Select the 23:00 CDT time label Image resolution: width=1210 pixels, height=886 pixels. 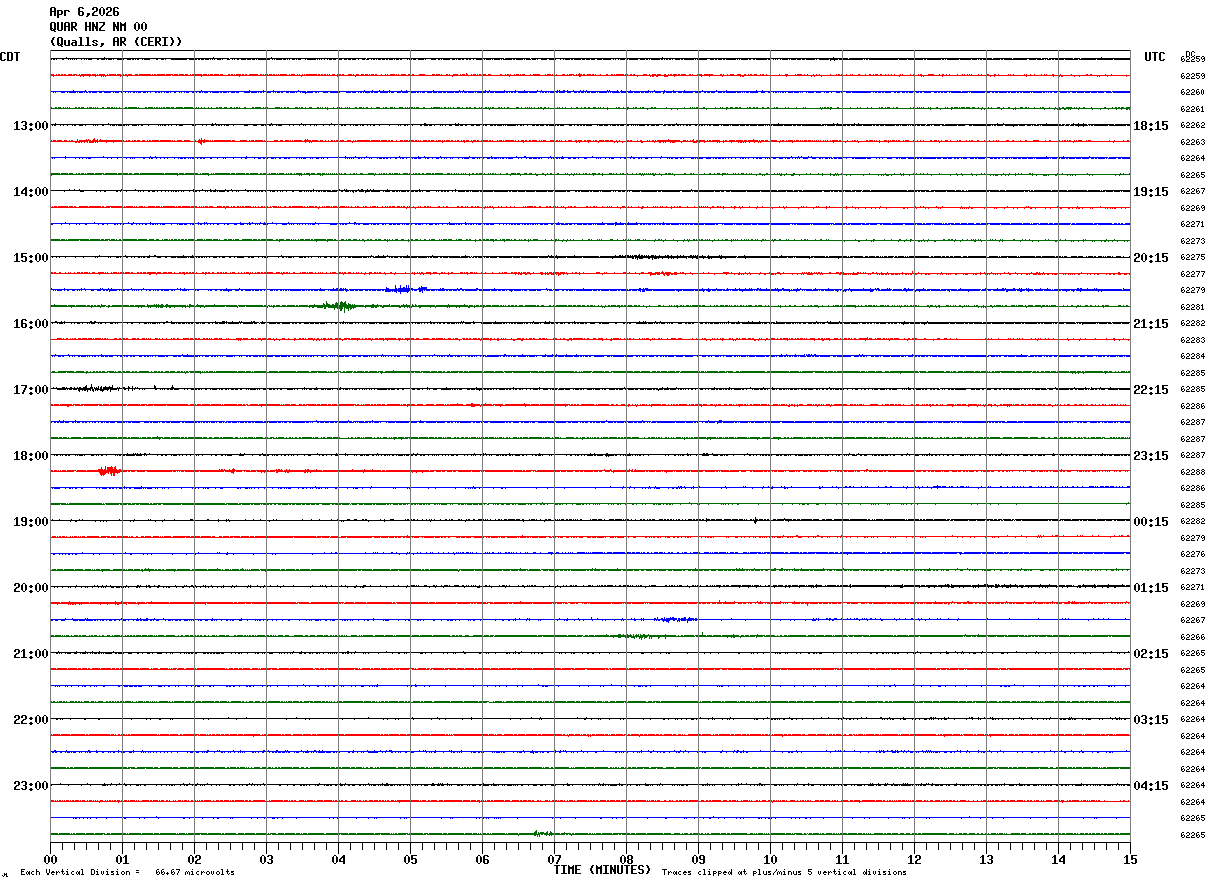click(30, 786)
